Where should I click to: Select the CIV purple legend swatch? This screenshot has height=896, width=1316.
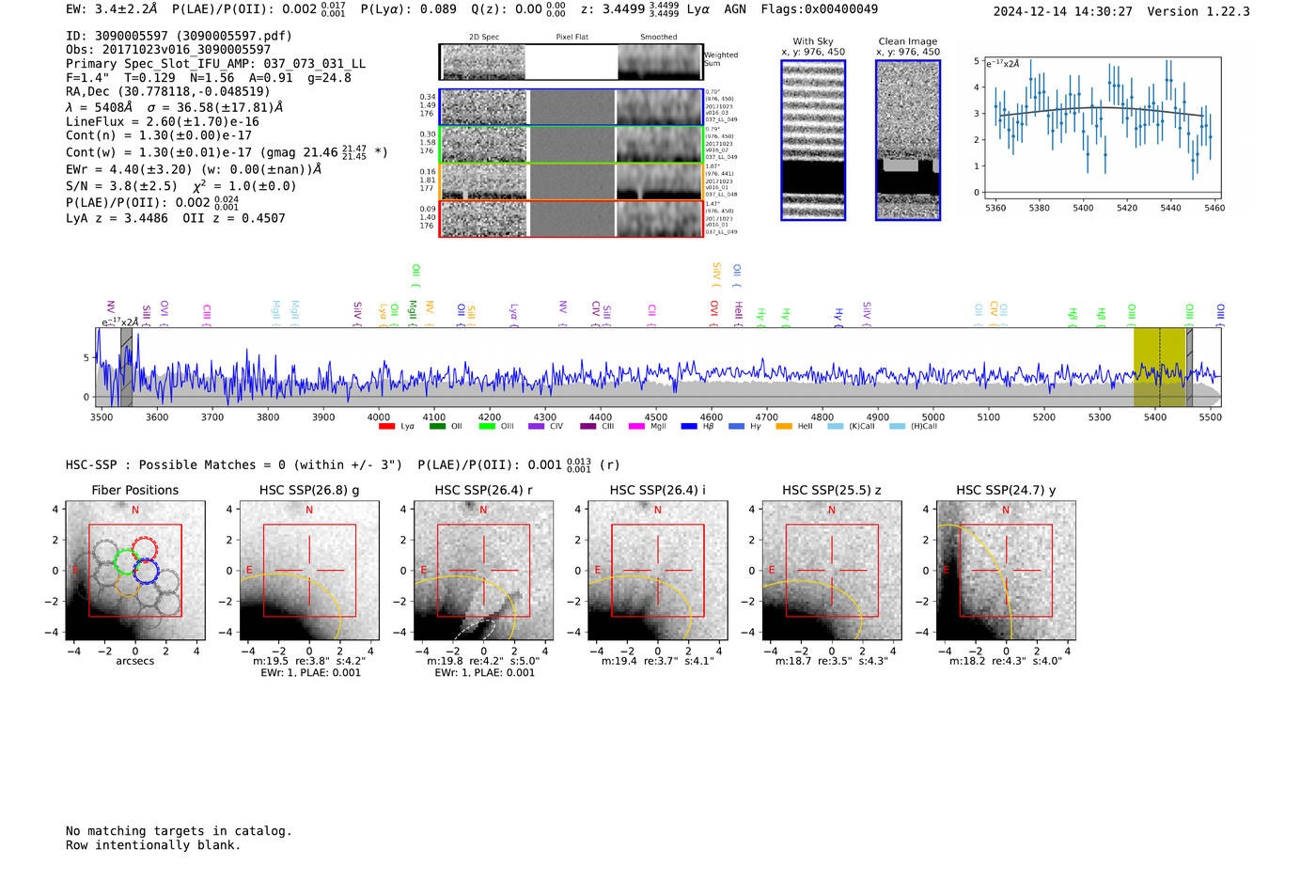[537, 427]
